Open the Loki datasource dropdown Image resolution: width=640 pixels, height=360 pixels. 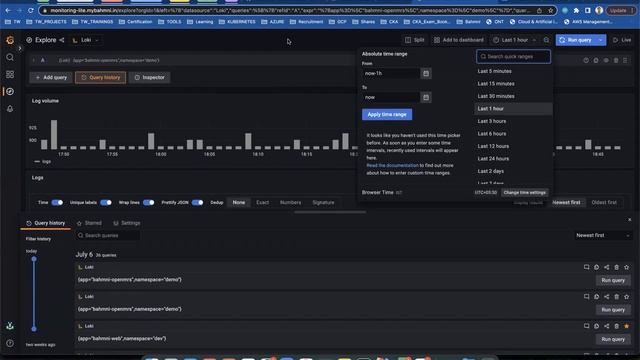coord(86,40)
